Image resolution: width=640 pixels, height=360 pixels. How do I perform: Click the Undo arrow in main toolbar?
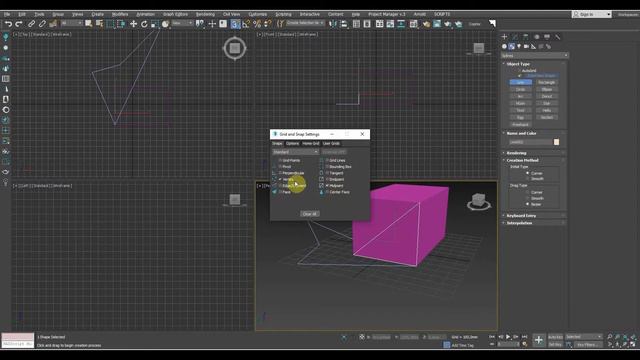tap(8, 24)
